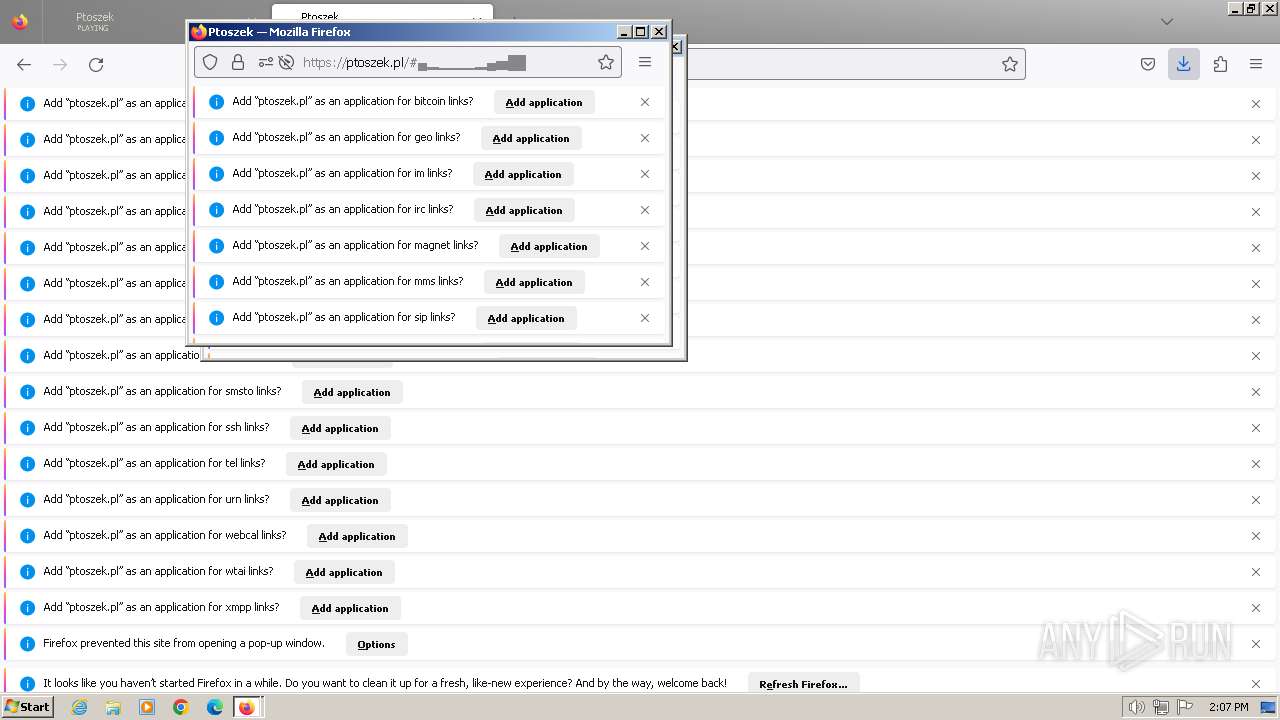Click network tray icon
This screenshot has height=720, width=1280.
coord(1161,707)
